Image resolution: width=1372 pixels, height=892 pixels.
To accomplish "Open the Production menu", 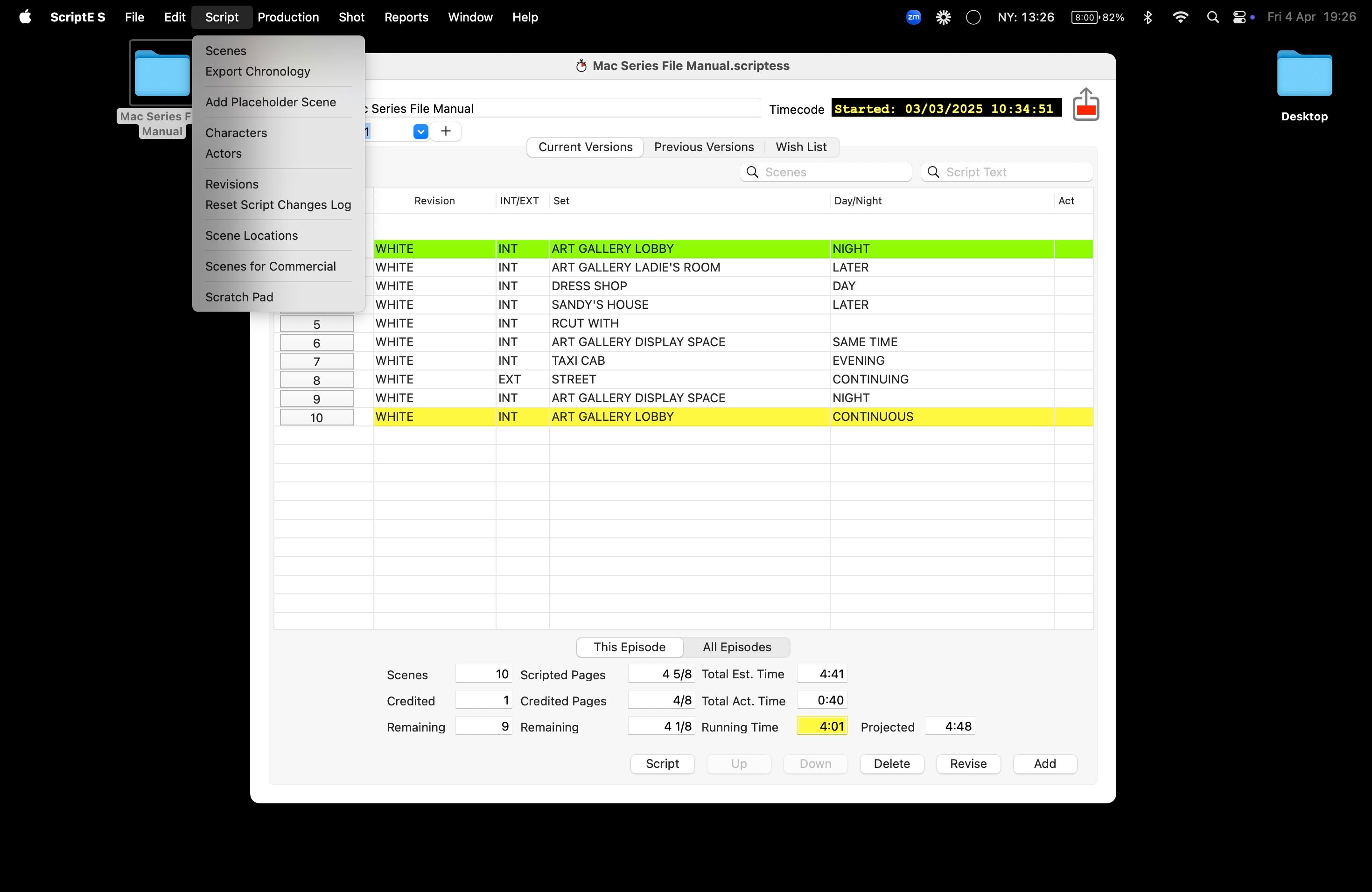I will 287,17.
